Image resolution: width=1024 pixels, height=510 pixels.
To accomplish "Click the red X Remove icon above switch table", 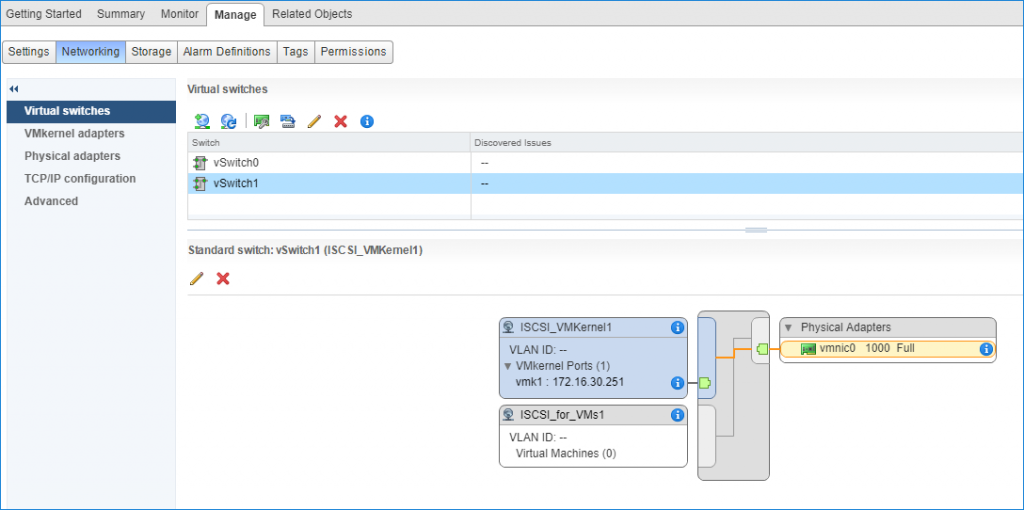I will coord(340,121).
